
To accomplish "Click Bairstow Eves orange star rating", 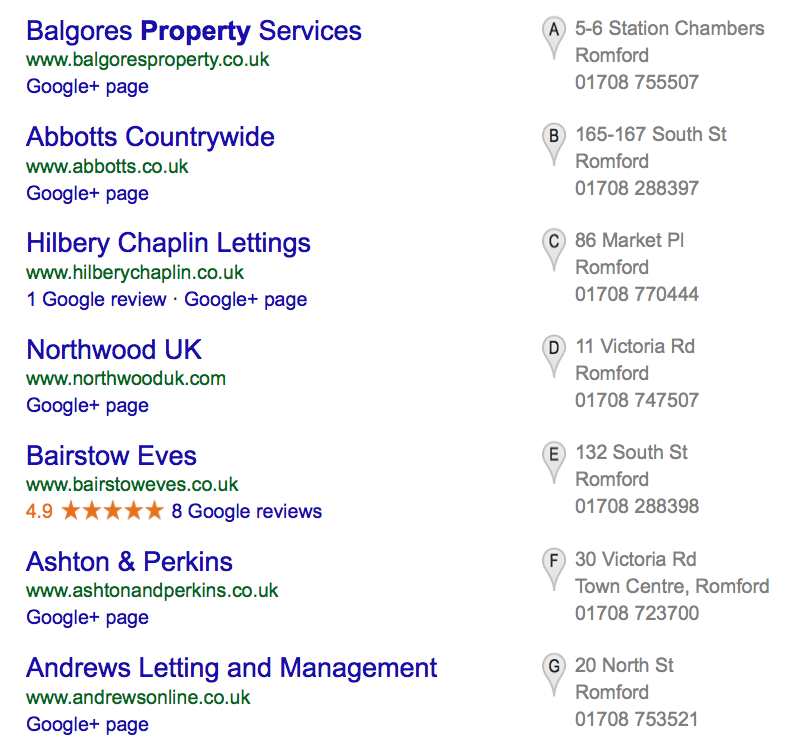I will point(112,512).
